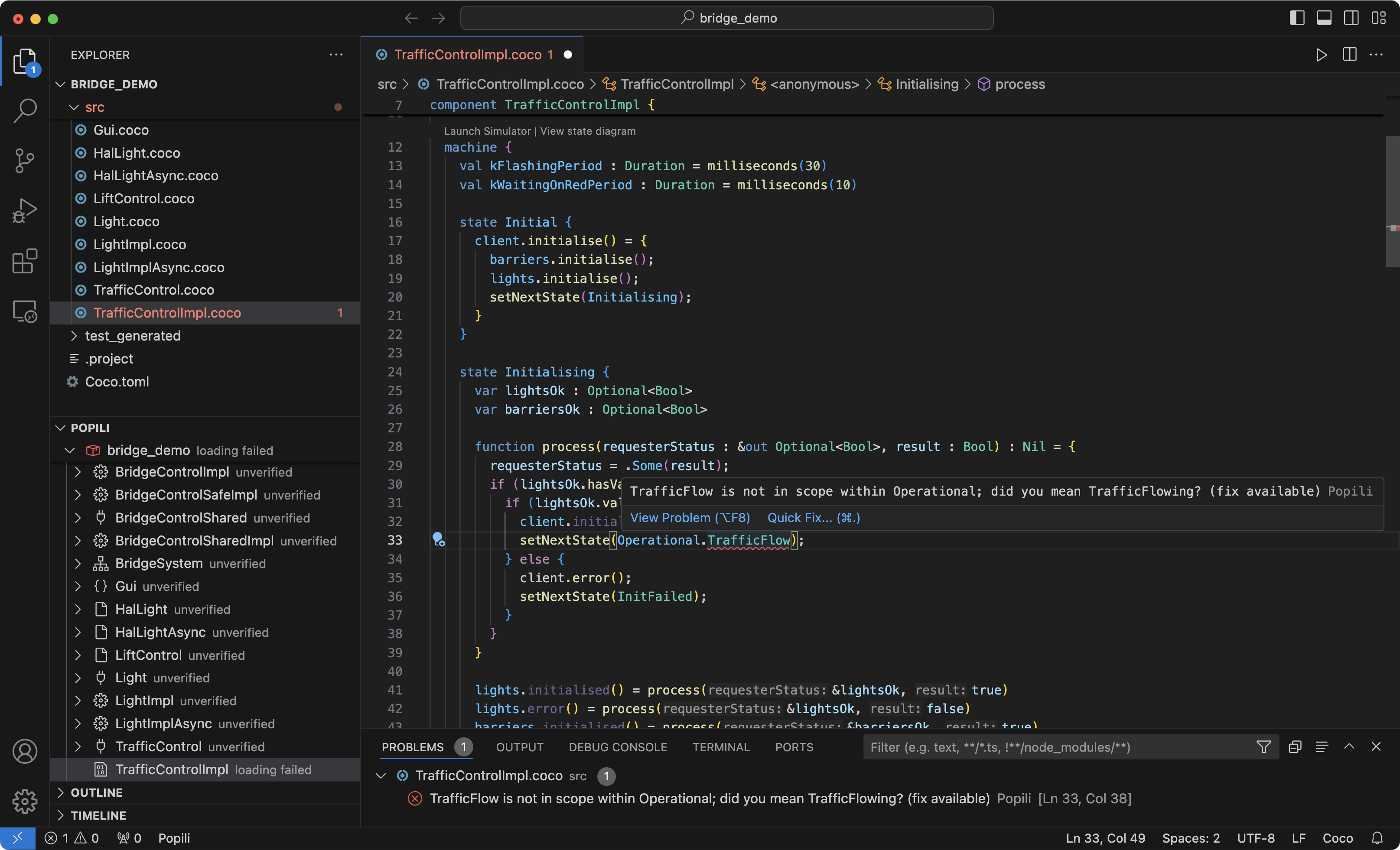Toggle the bottom panel visibility

click(1324, 18)
